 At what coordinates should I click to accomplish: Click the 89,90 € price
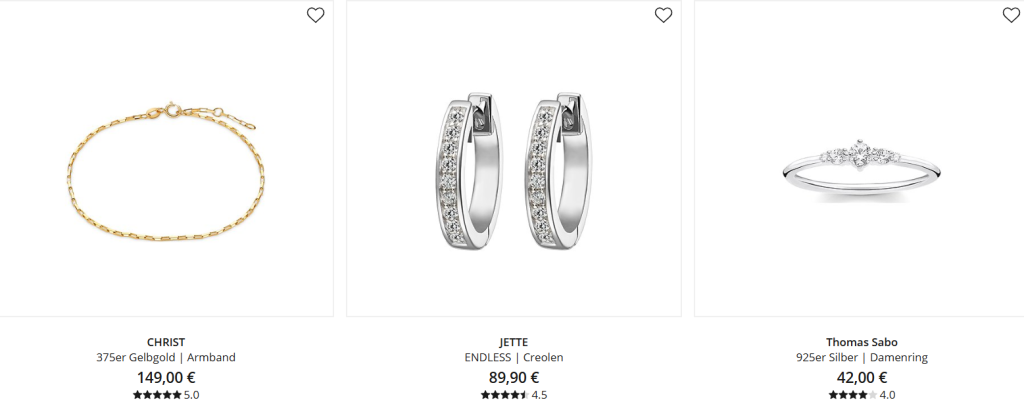(513, 377)
